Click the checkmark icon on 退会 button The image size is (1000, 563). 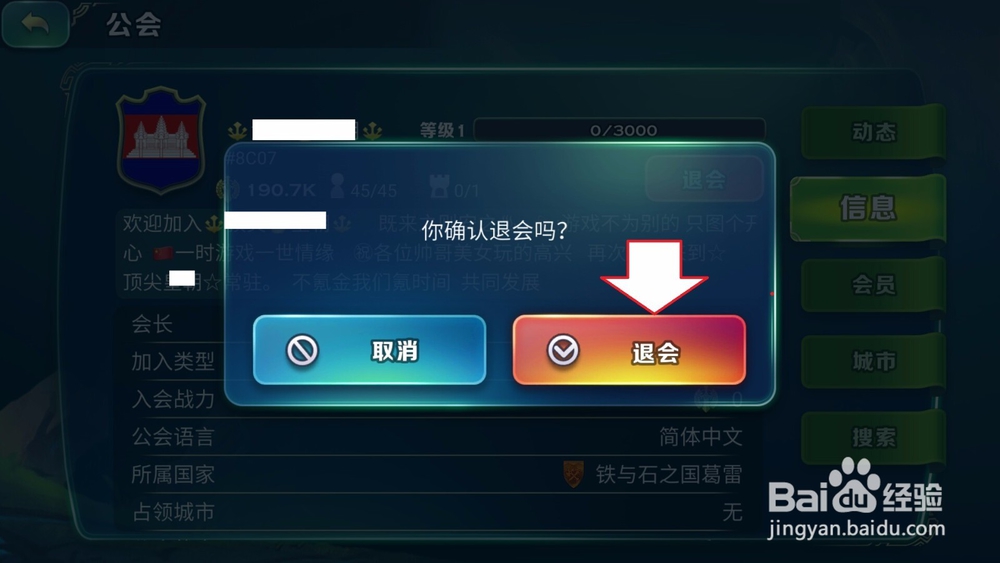pyautogui.click(x=562, y=350)
